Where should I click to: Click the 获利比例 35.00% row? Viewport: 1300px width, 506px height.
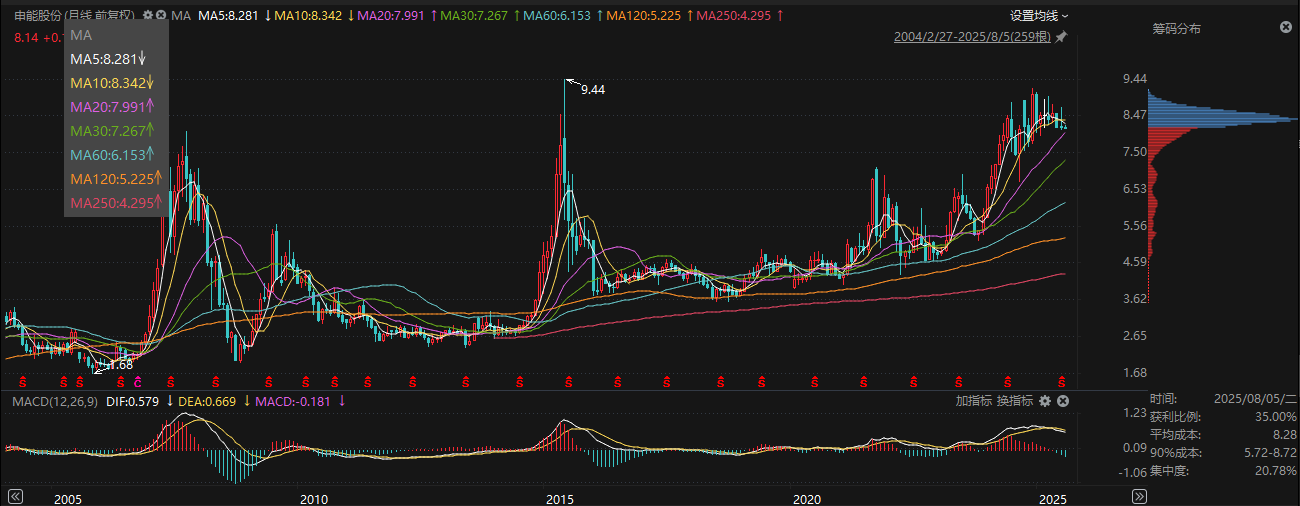click(1222, 417)
